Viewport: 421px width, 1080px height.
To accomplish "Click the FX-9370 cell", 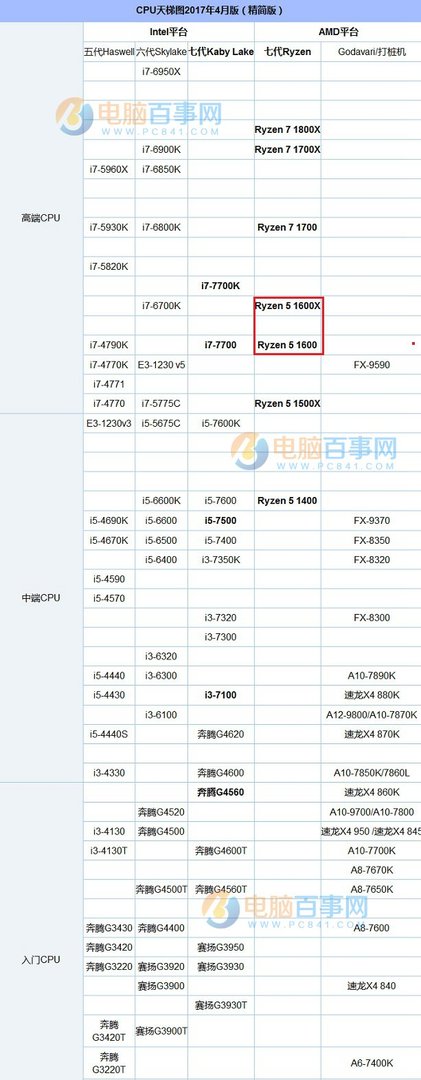I will pos(372,520).
